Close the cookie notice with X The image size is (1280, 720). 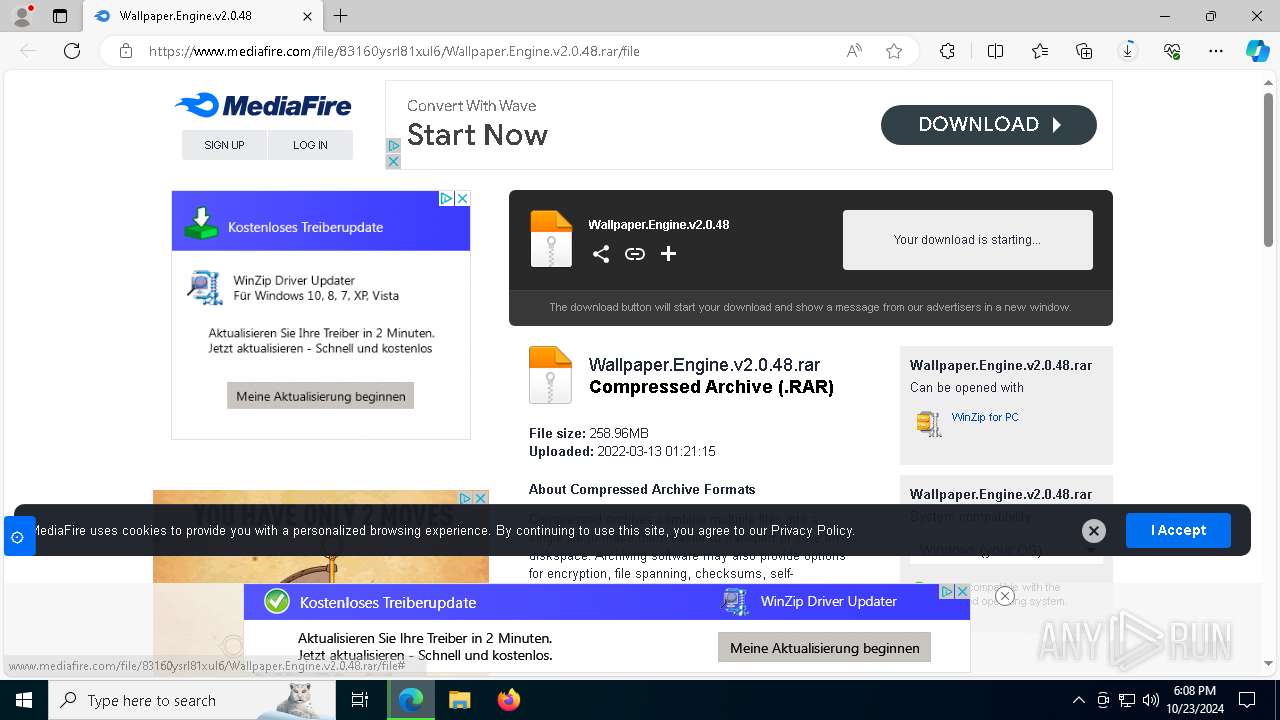[1093, 531]
